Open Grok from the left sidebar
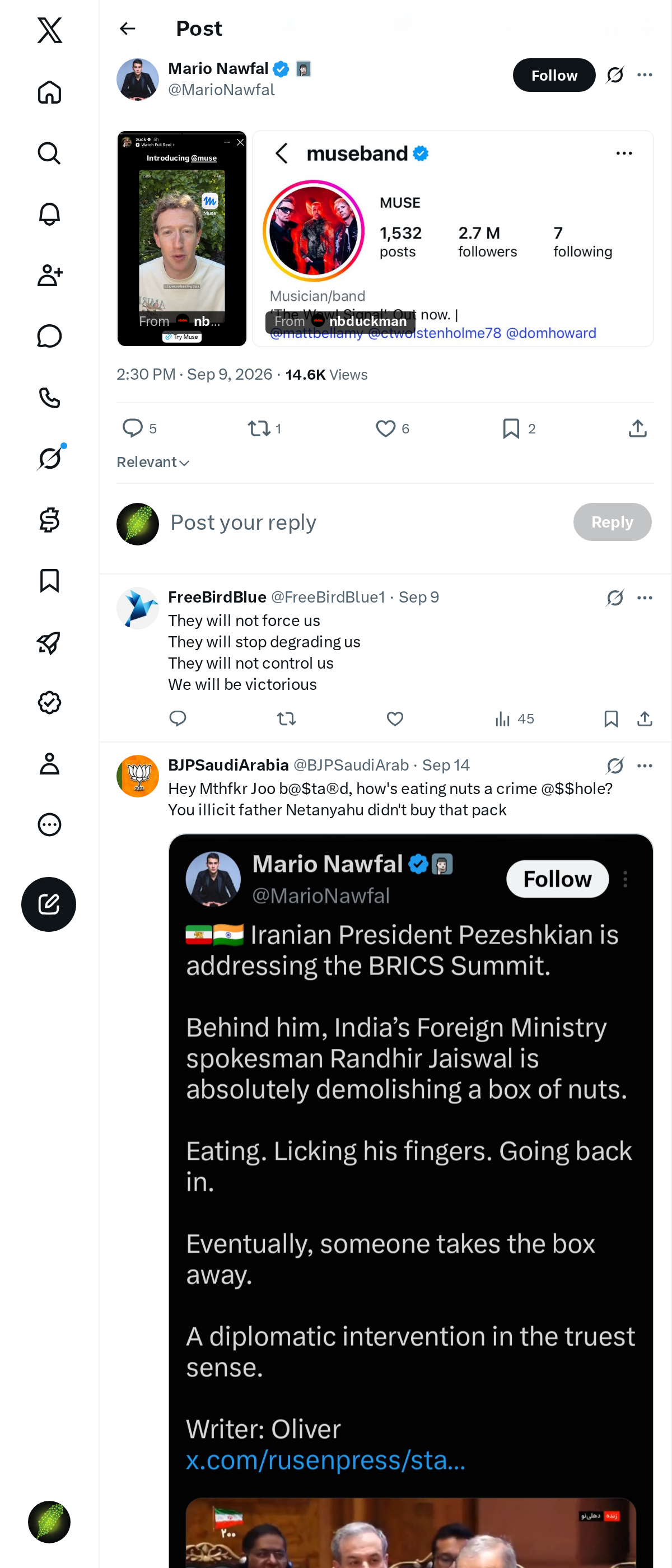The height and width of the screenshot is (1568, 672). point(49,458)
